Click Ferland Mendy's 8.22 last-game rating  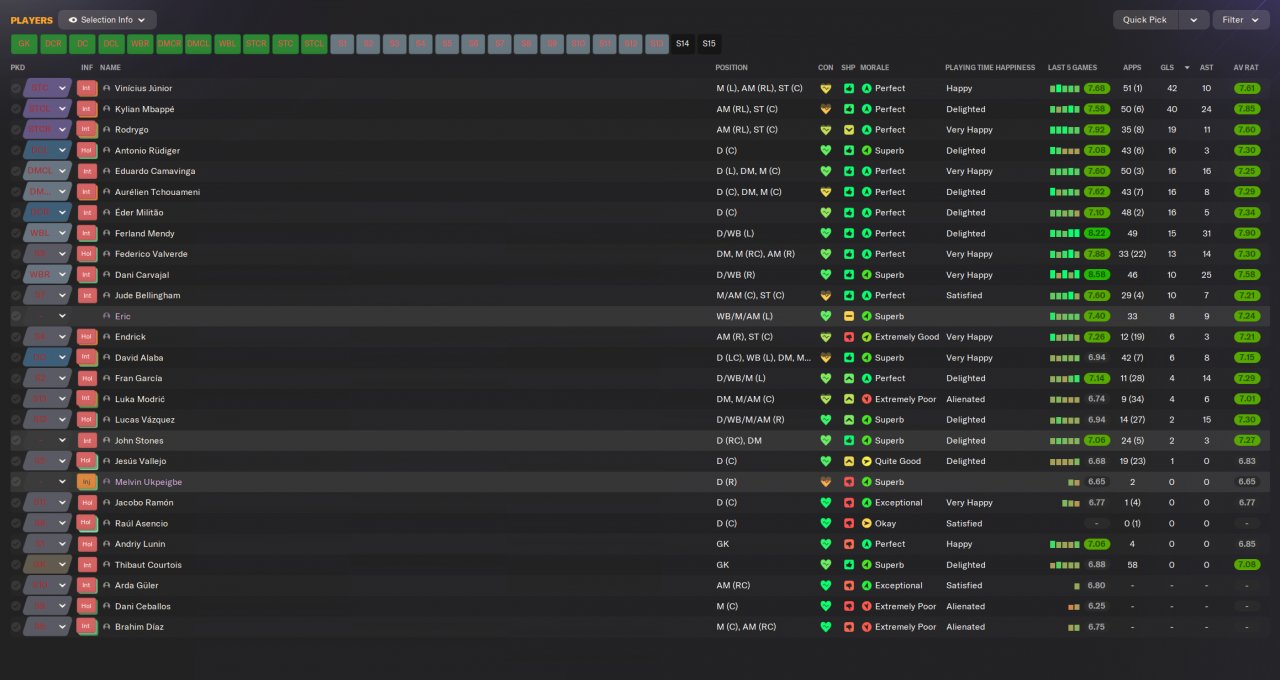click(1096, 233)
